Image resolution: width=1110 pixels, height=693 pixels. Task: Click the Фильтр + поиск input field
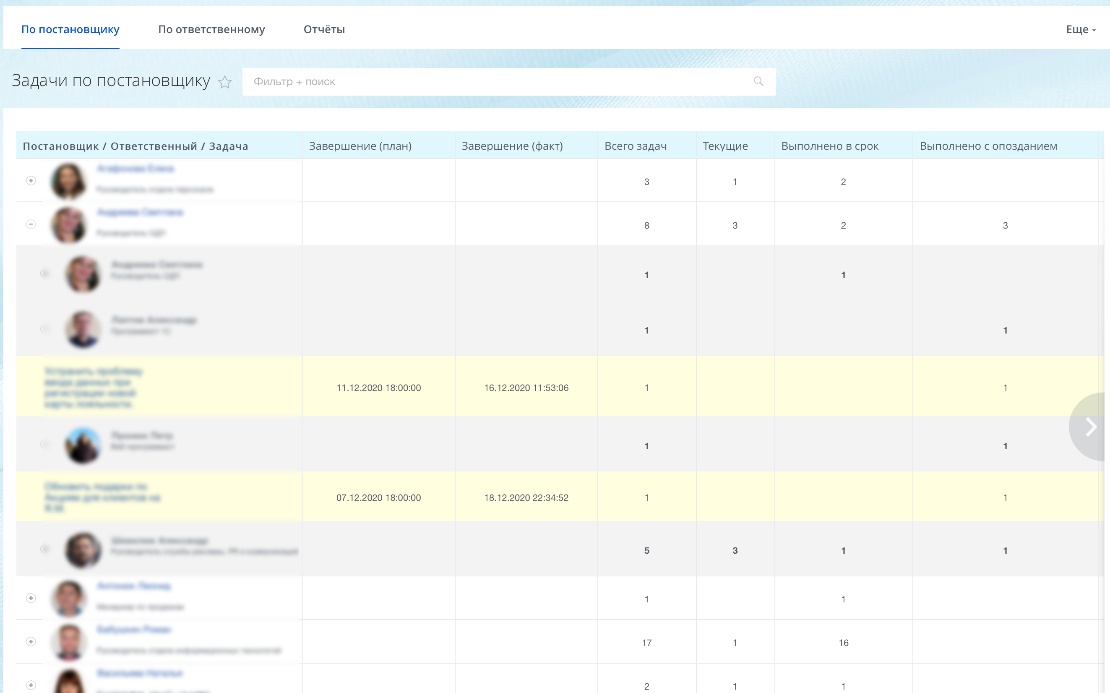click(509, 81)
